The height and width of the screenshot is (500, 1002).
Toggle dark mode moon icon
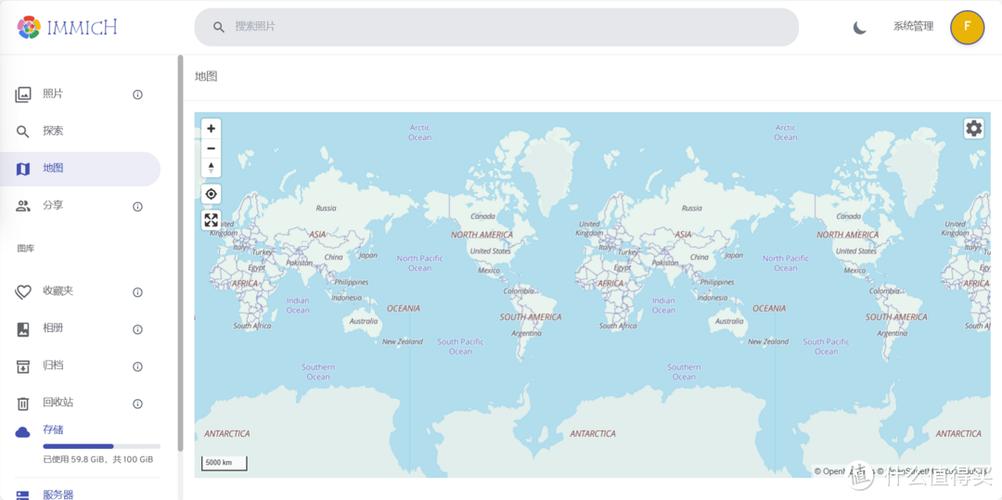pos(859,27)
